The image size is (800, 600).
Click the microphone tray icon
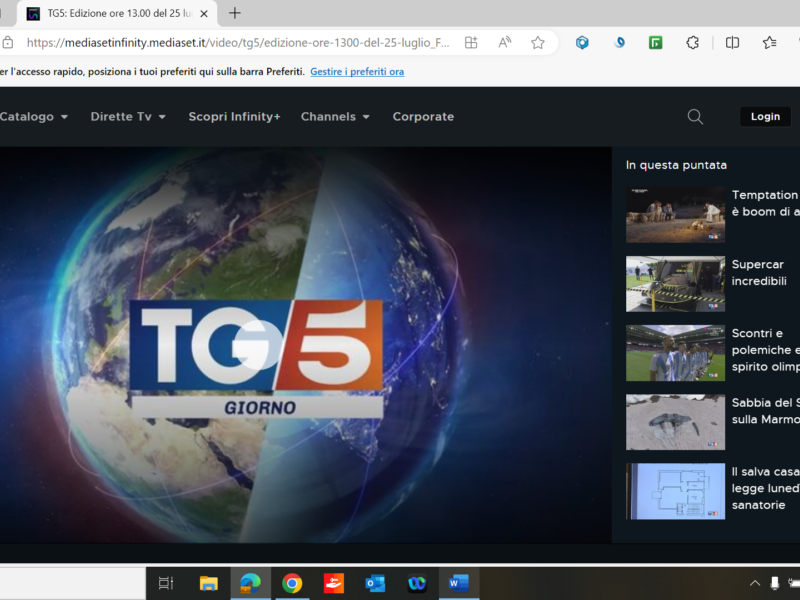[x=774, y=583]
